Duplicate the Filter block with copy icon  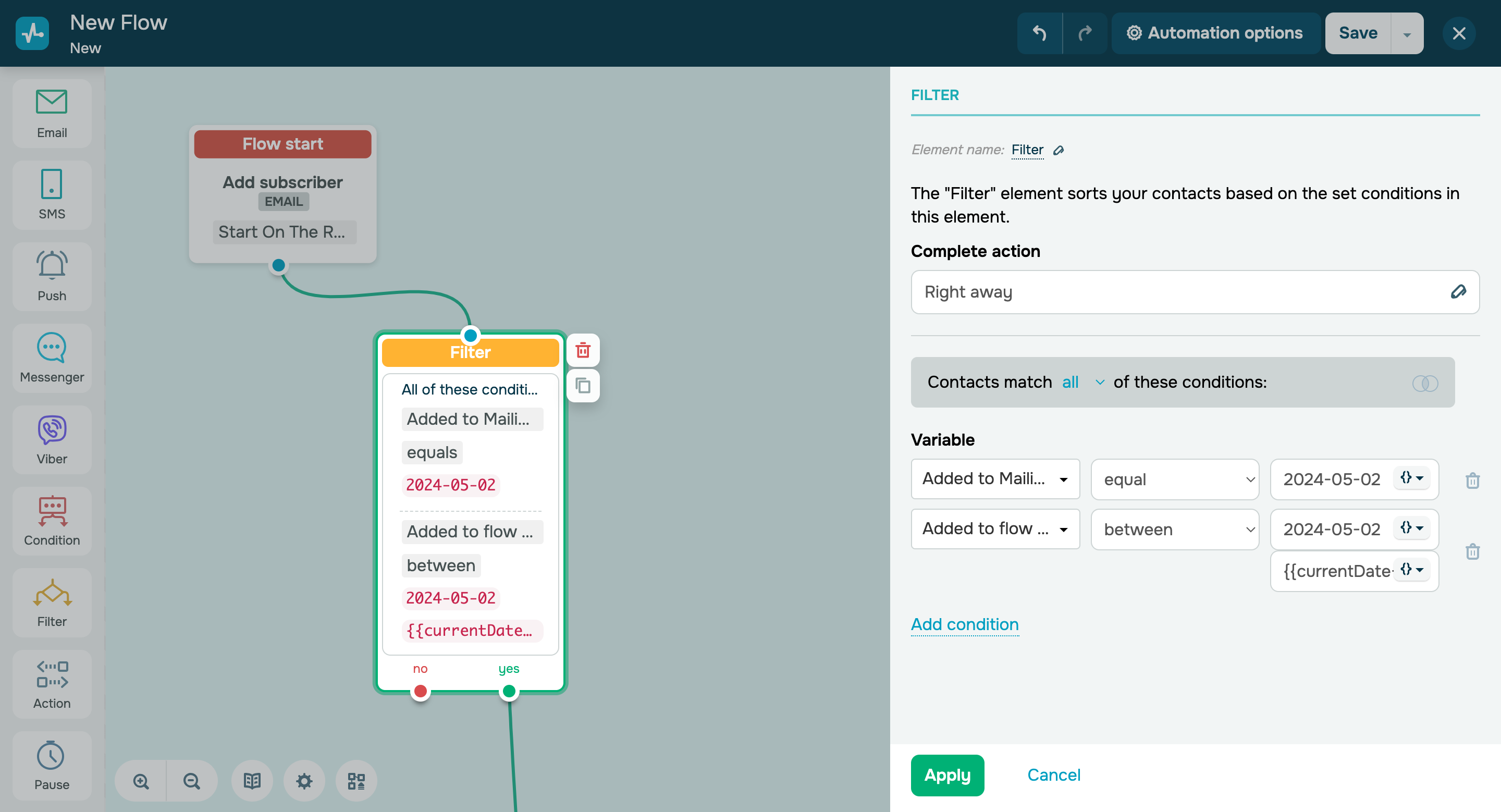pos(583,385)
